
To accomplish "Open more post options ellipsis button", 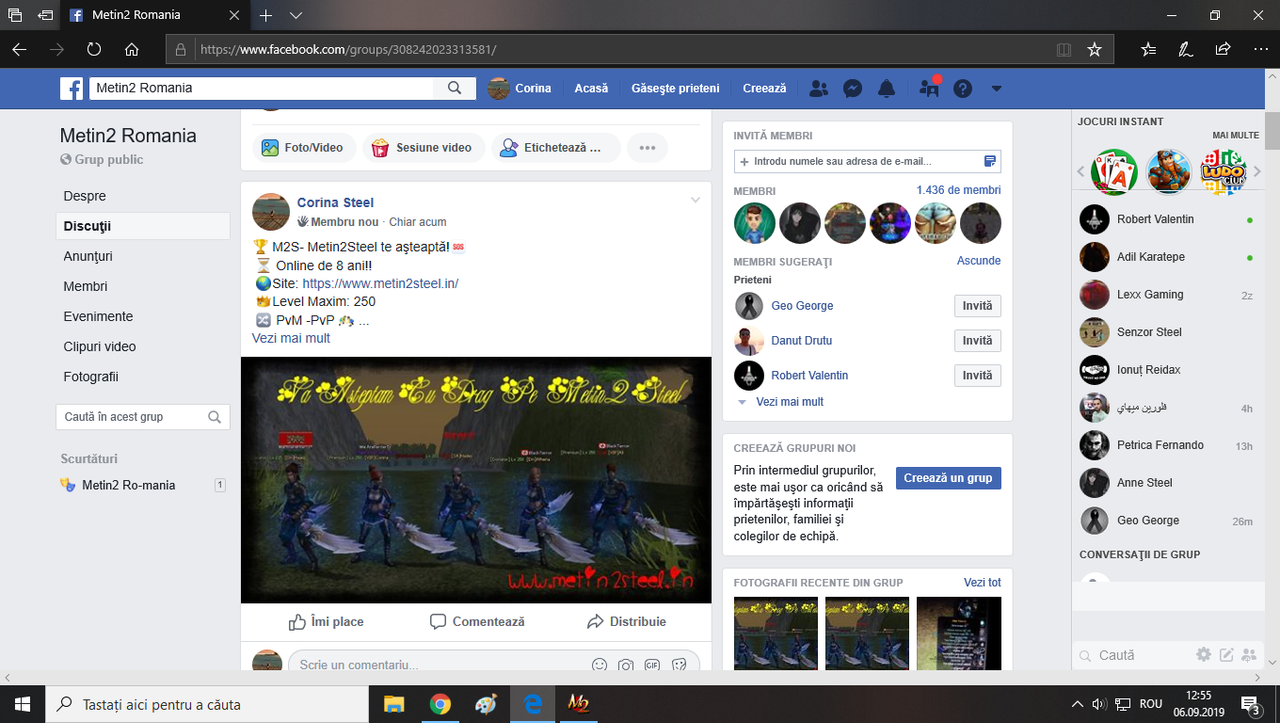I will [647, 148].
